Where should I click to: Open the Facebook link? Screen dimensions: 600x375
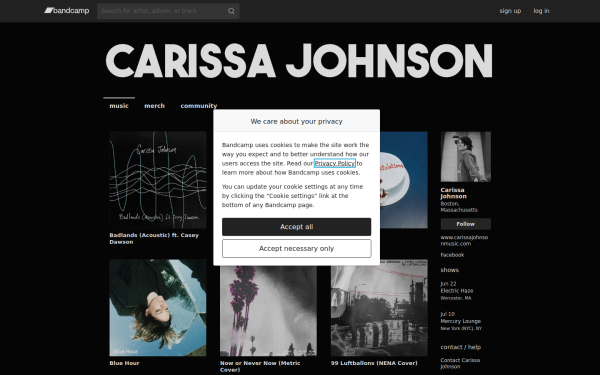click(x=452, y=255)
